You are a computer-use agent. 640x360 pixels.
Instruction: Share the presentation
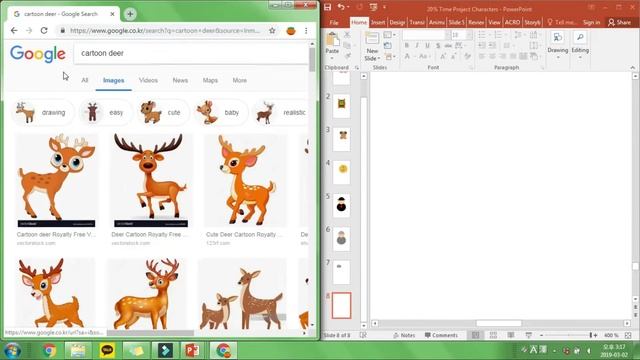click(x=619, y=22)
